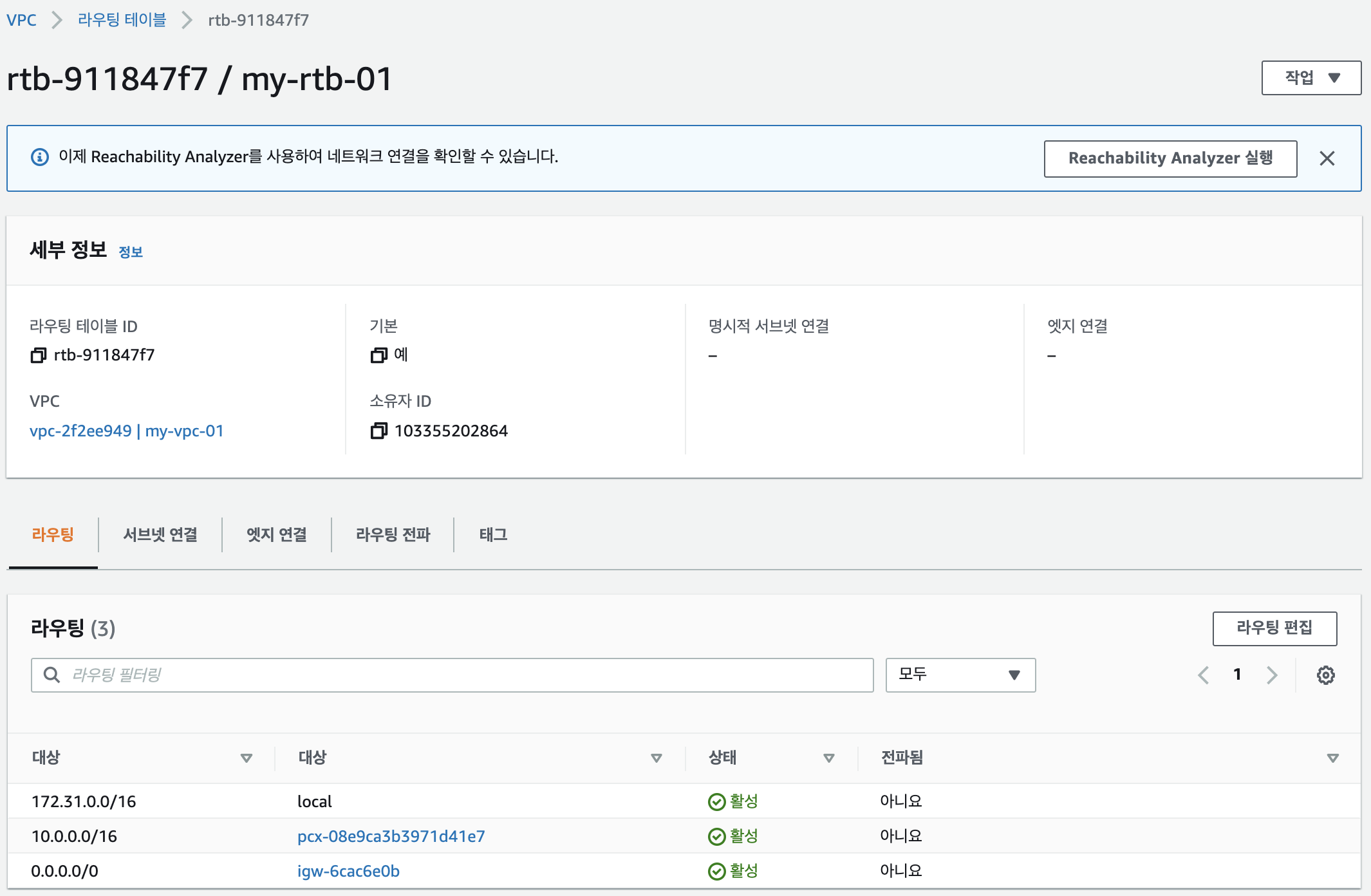1371x896 pixels.
Task: Click the 라우팅 편집 button
Action: point(1274,628)
